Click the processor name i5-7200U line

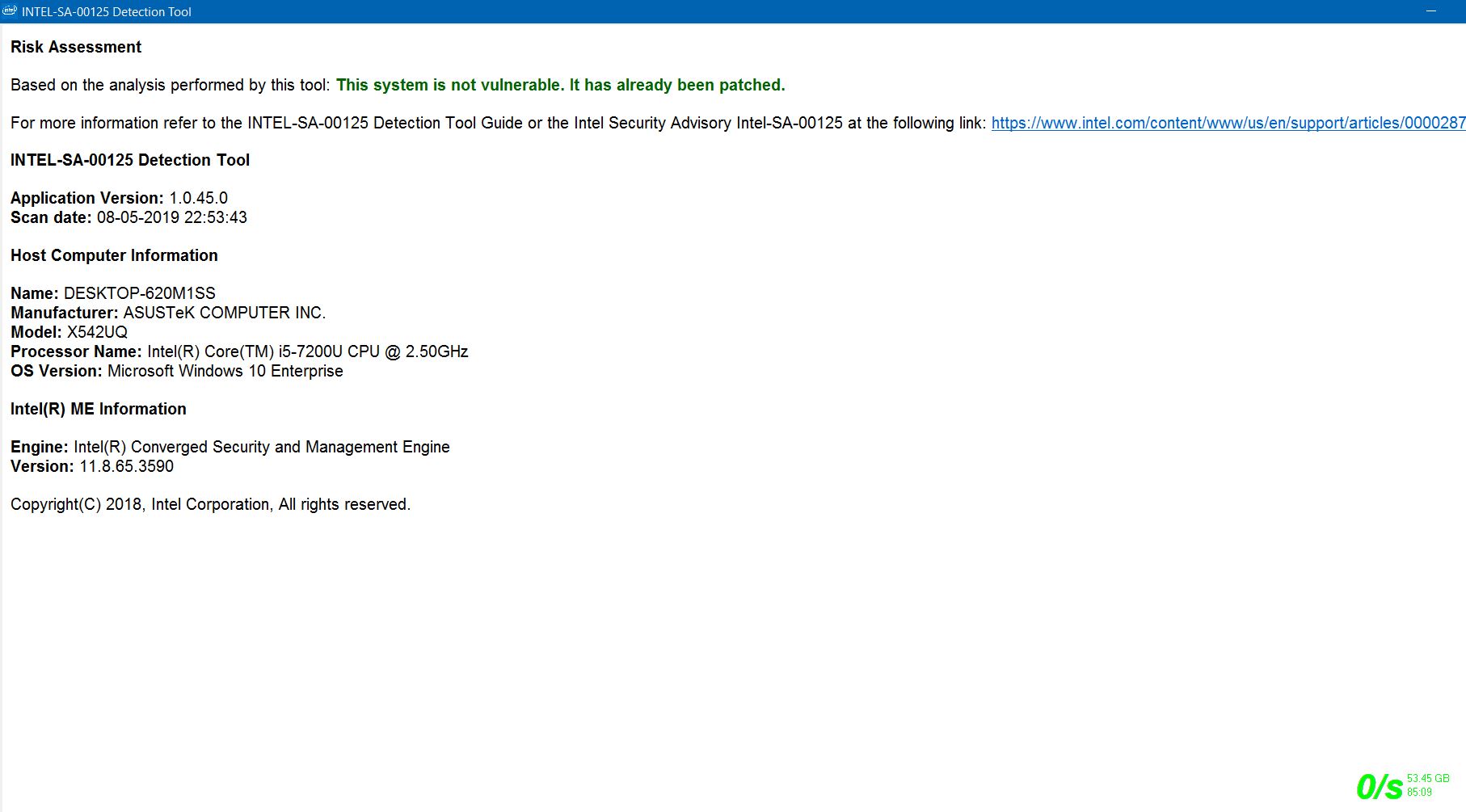239,351
